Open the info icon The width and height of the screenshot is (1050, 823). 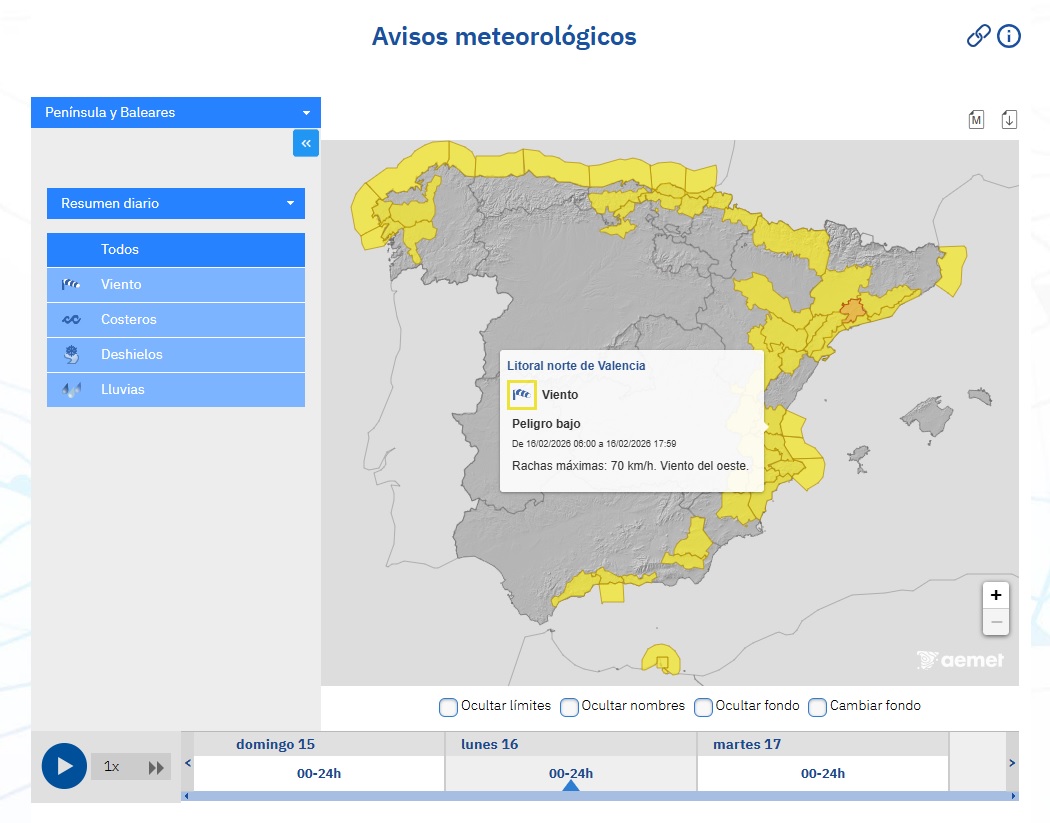pyautogui.click(x=1009, y=36)
